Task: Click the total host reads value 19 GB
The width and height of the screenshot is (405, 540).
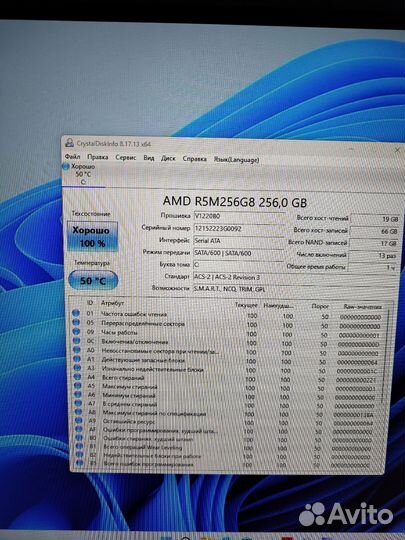Action: 375,219
